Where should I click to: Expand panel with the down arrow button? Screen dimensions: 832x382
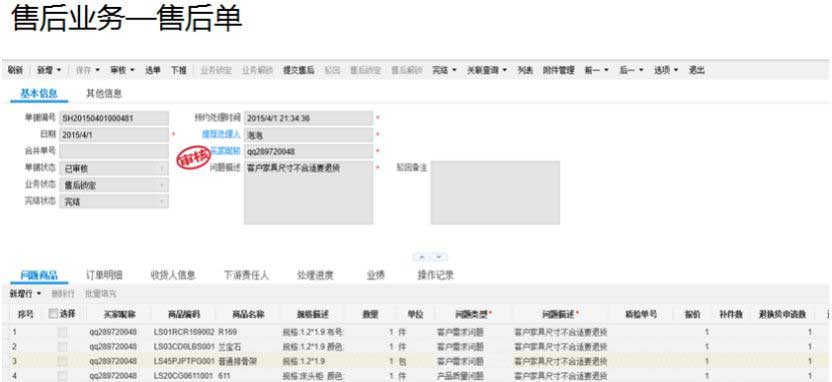pyautogui.click(x=439, y=257)
